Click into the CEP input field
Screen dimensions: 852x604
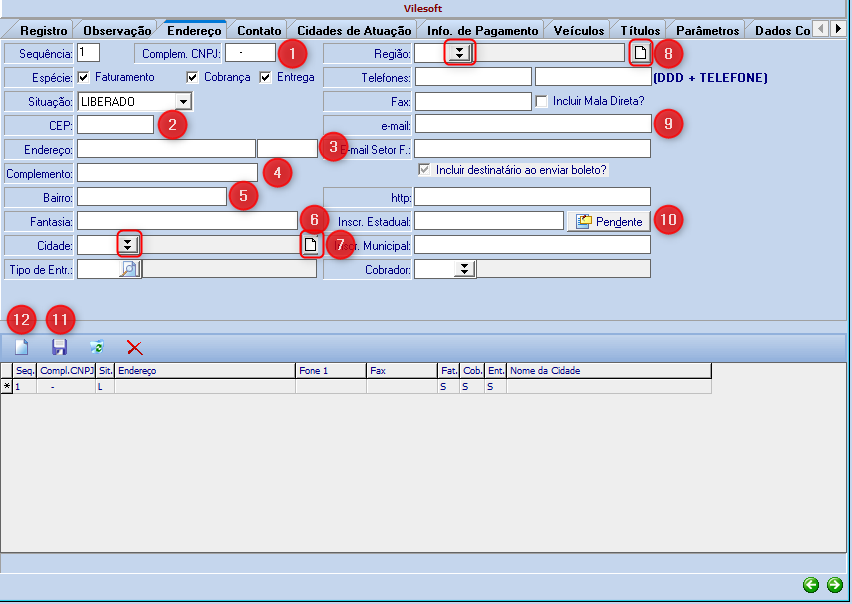click(x=115, y=125)
